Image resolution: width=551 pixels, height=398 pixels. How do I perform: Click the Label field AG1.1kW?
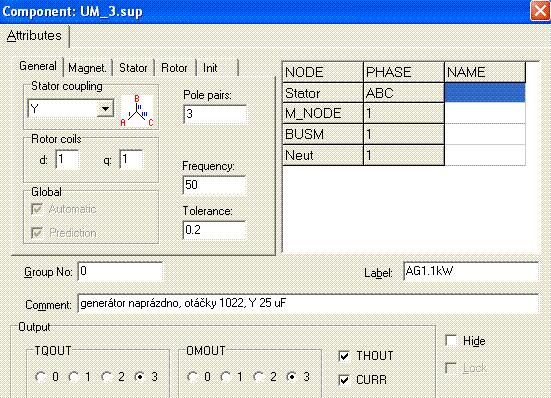[471, 272]
